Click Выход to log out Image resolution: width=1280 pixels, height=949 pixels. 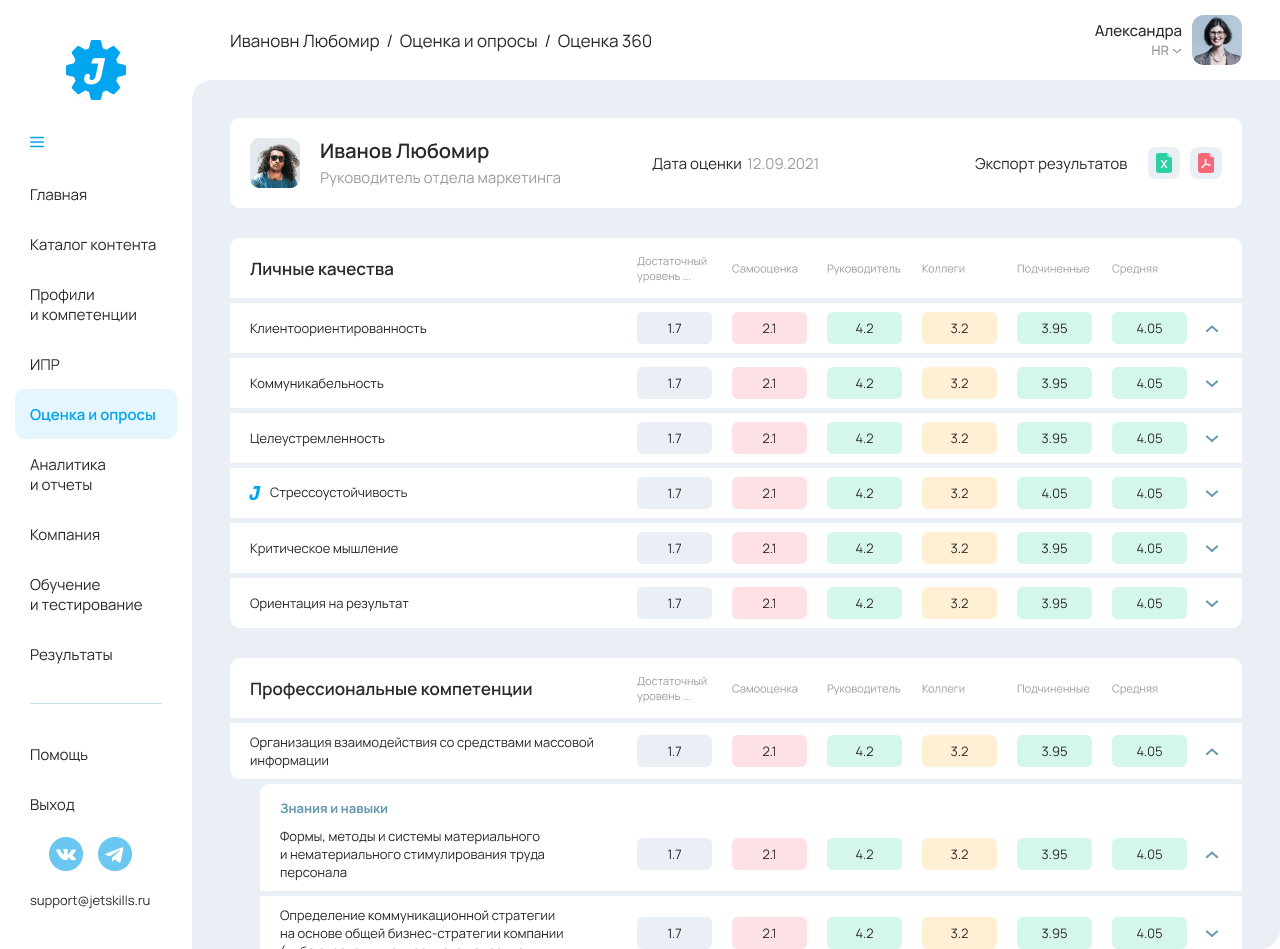(x=52, y=805)
